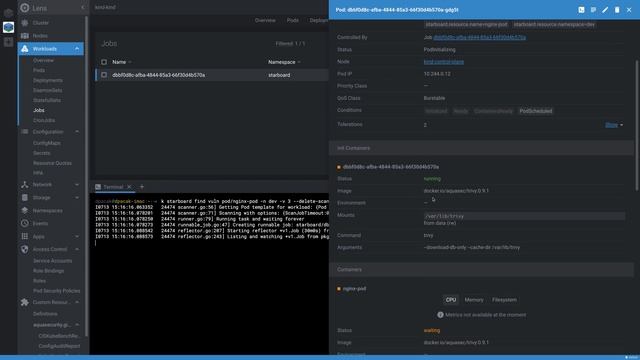Click the pencil edit icon for pod
This screenshot has height=360, width=640.
pyautogui.click(x=605, y=10)
